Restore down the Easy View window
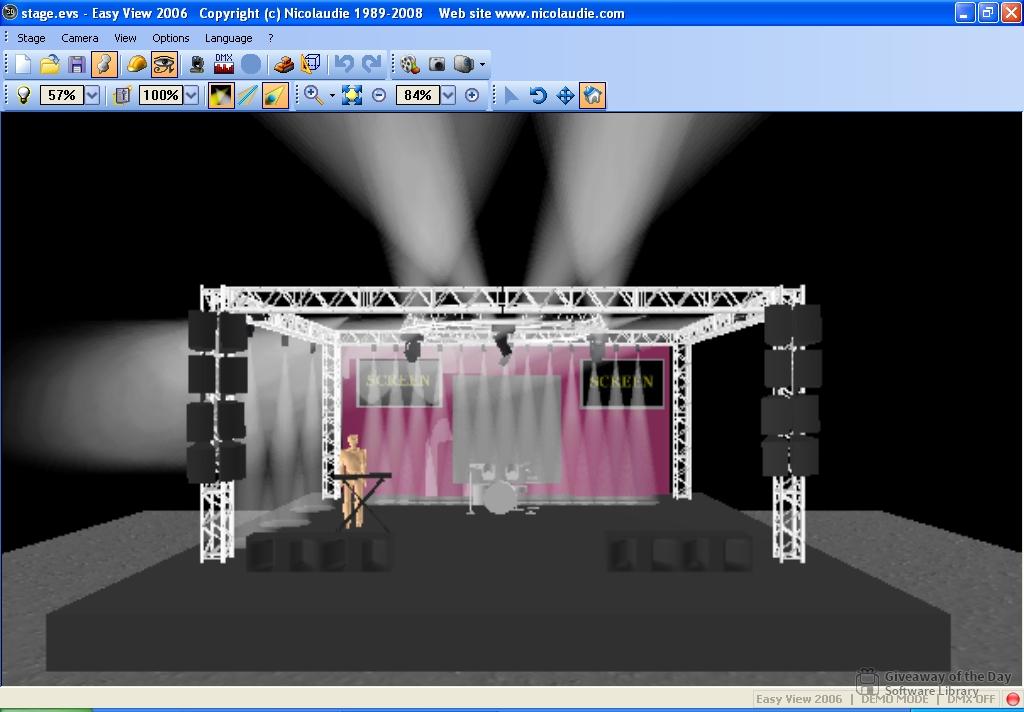 point(988,12)
